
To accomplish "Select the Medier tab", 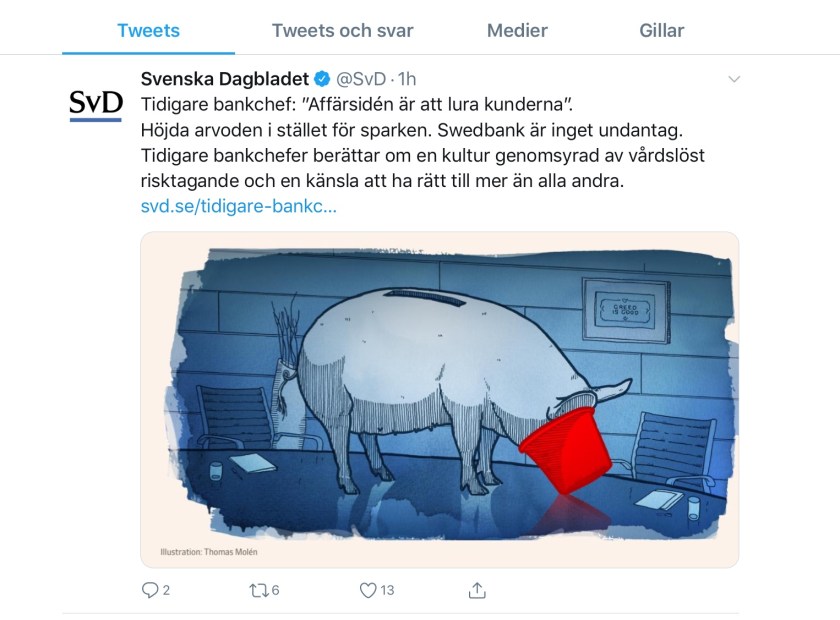I will coord(517,31).
